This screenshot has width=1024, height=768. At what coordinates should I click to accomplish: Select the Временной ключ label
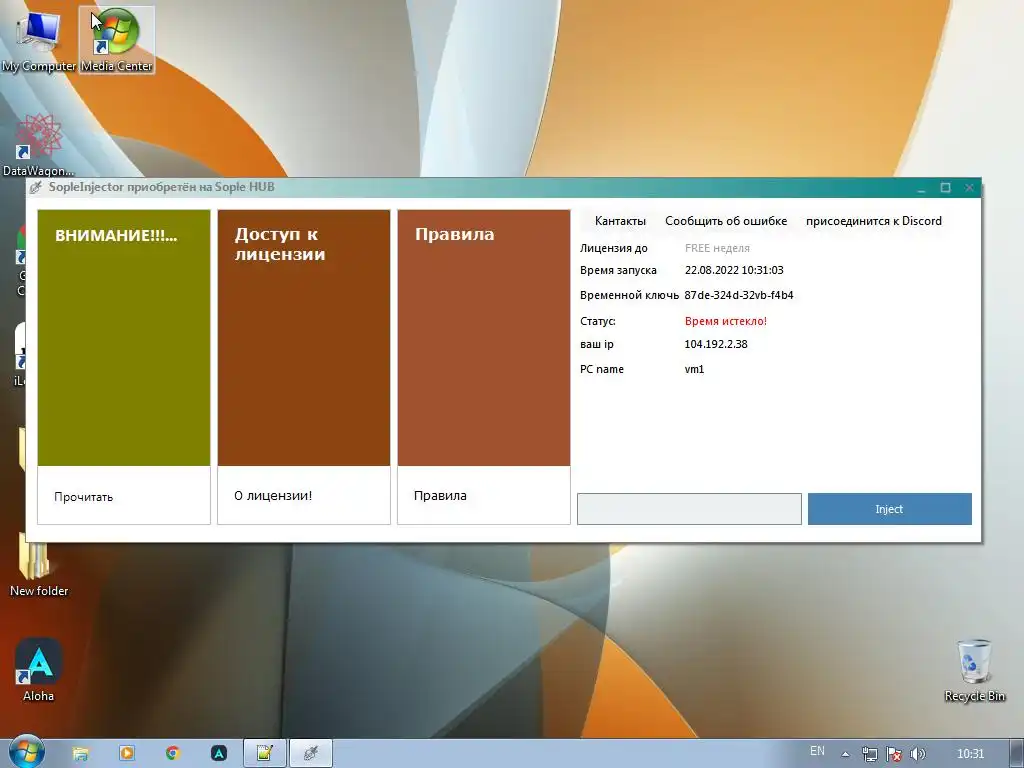[629, 295]
